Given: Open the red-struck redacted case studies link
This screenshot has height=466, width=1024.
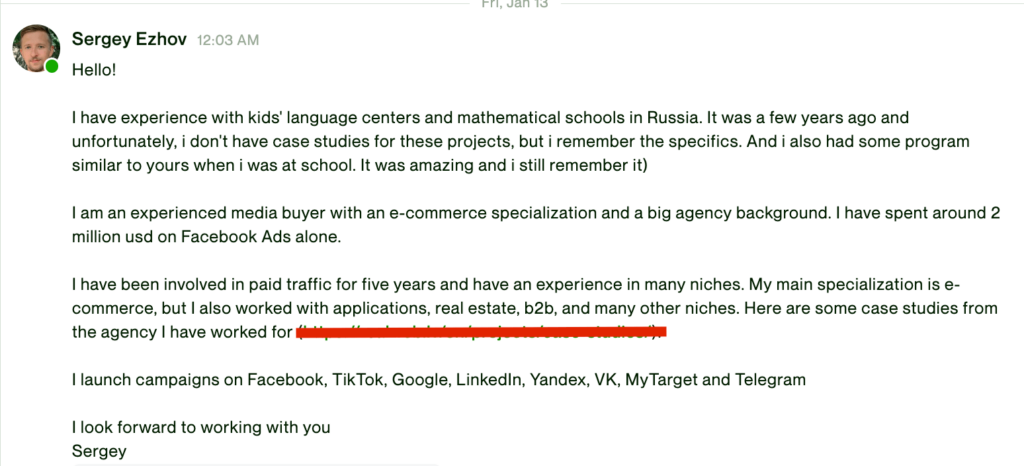Looking at the screenshot, I should [x=482, y=332].
